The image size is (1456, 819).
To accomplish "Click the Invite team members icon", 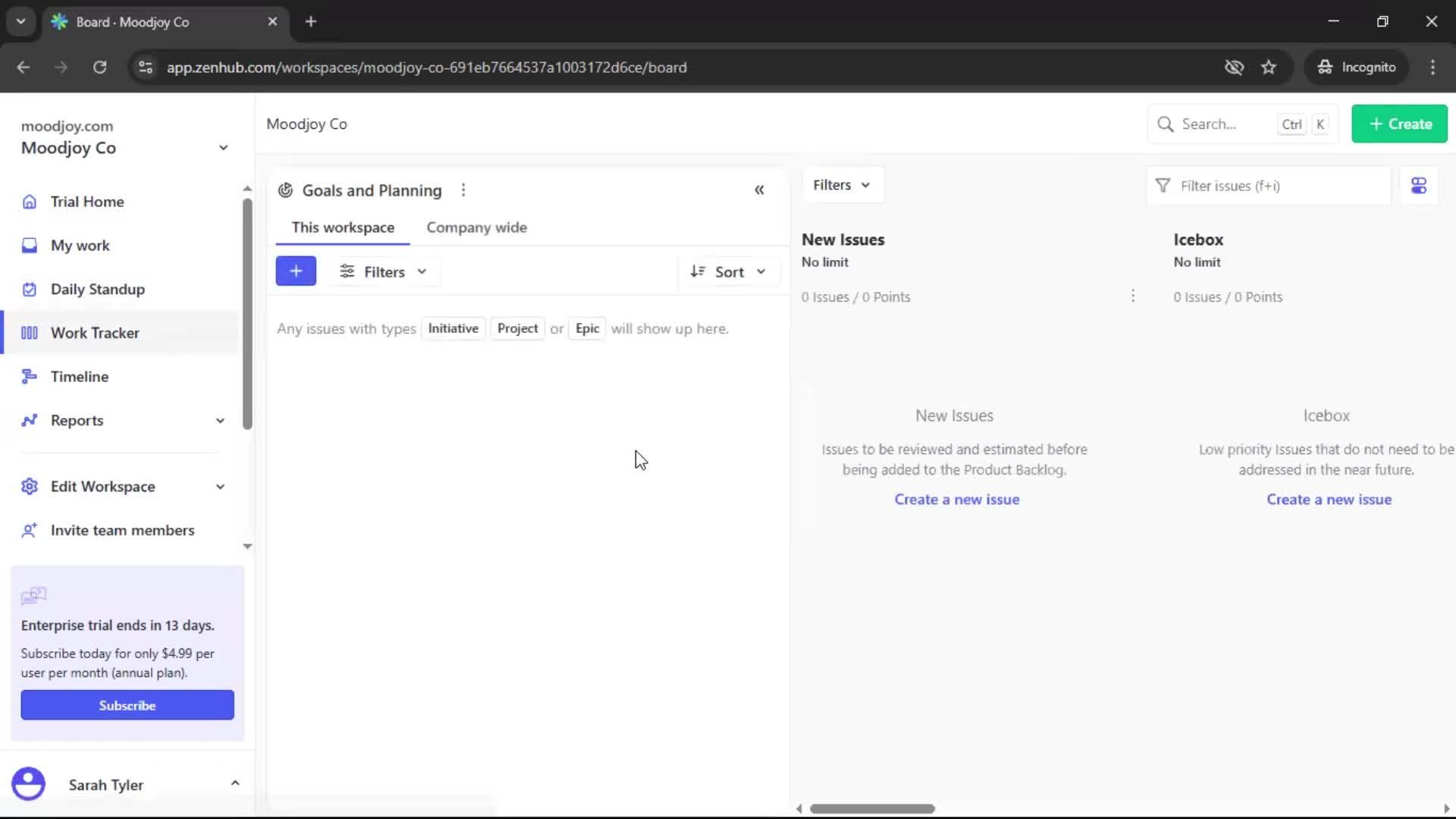I will click(29, 531).
